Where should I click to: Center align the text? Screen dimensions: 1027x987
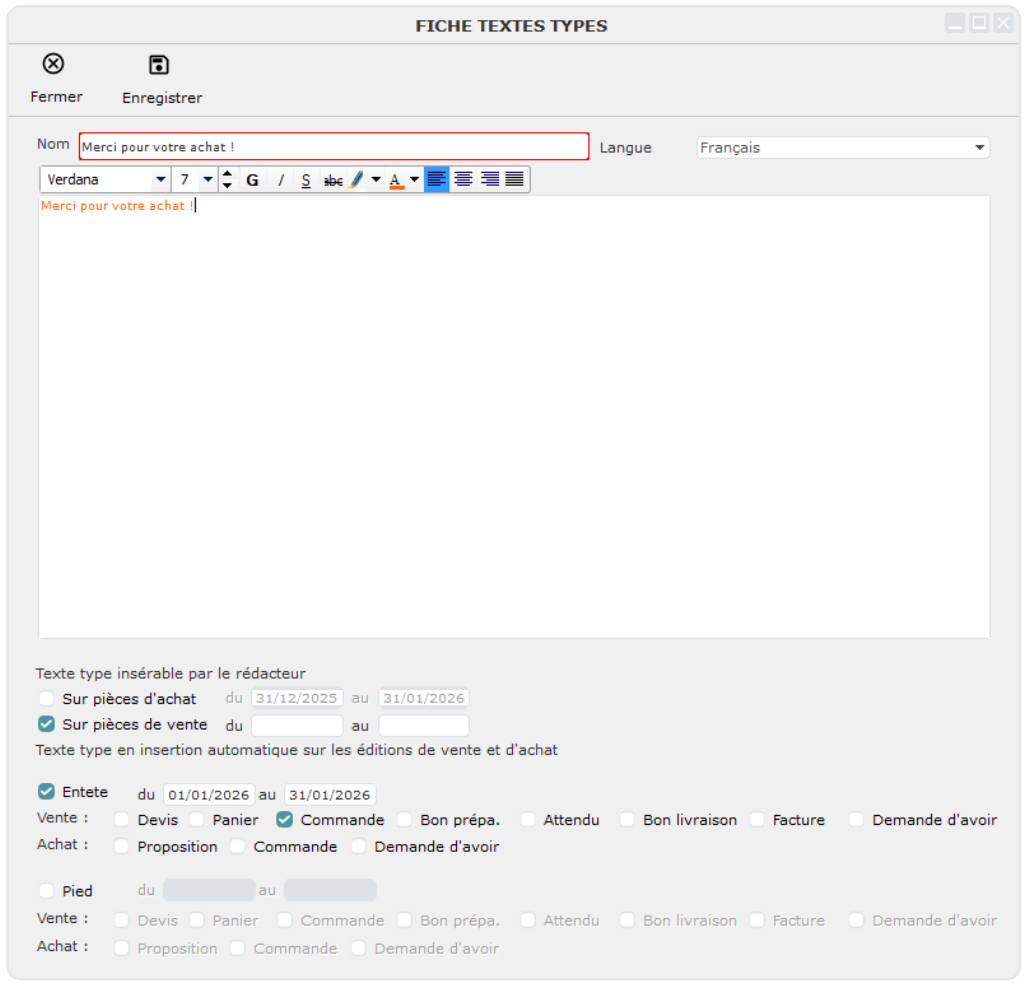point(463,180)
